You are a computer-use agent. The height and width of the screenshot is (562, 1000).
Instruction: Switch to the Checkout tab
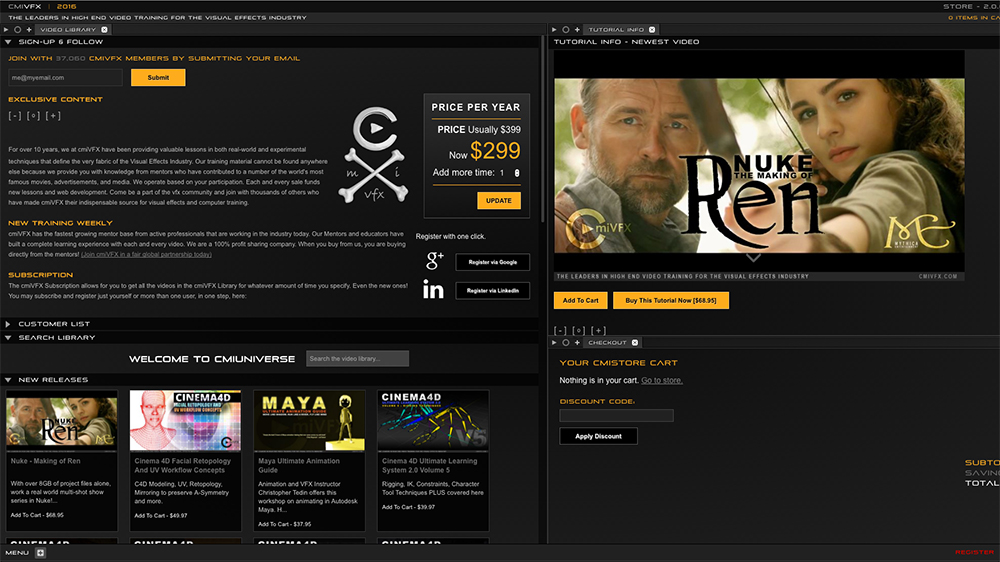tap(607, 343)
